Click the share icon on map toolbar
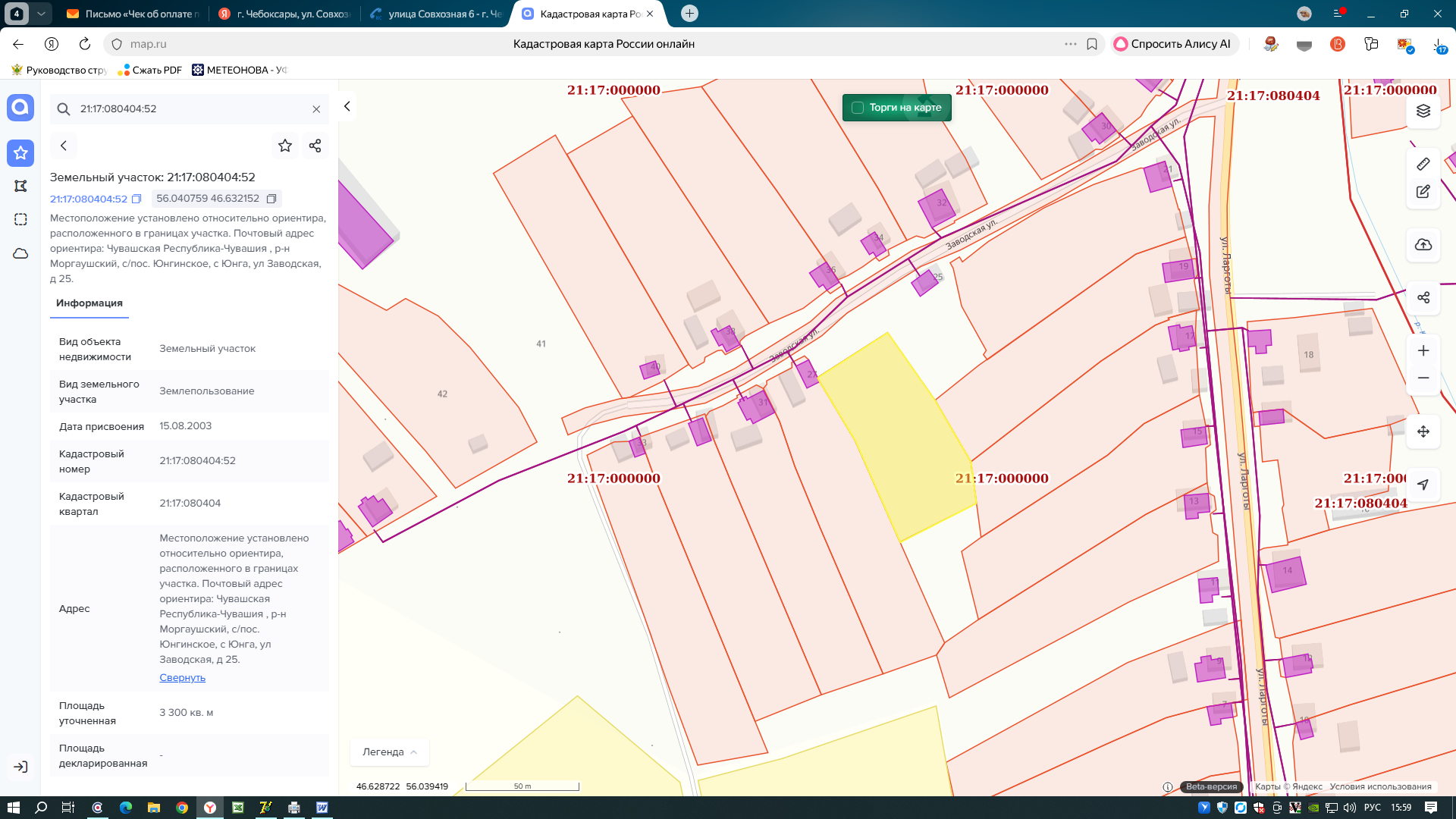 [x=1423, y=297]
